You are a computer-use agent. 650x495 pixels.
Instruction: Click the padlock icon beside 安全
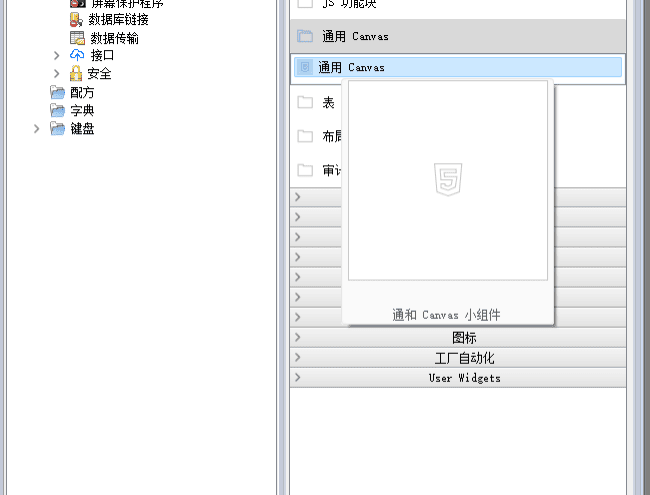[x=77, y=74]
